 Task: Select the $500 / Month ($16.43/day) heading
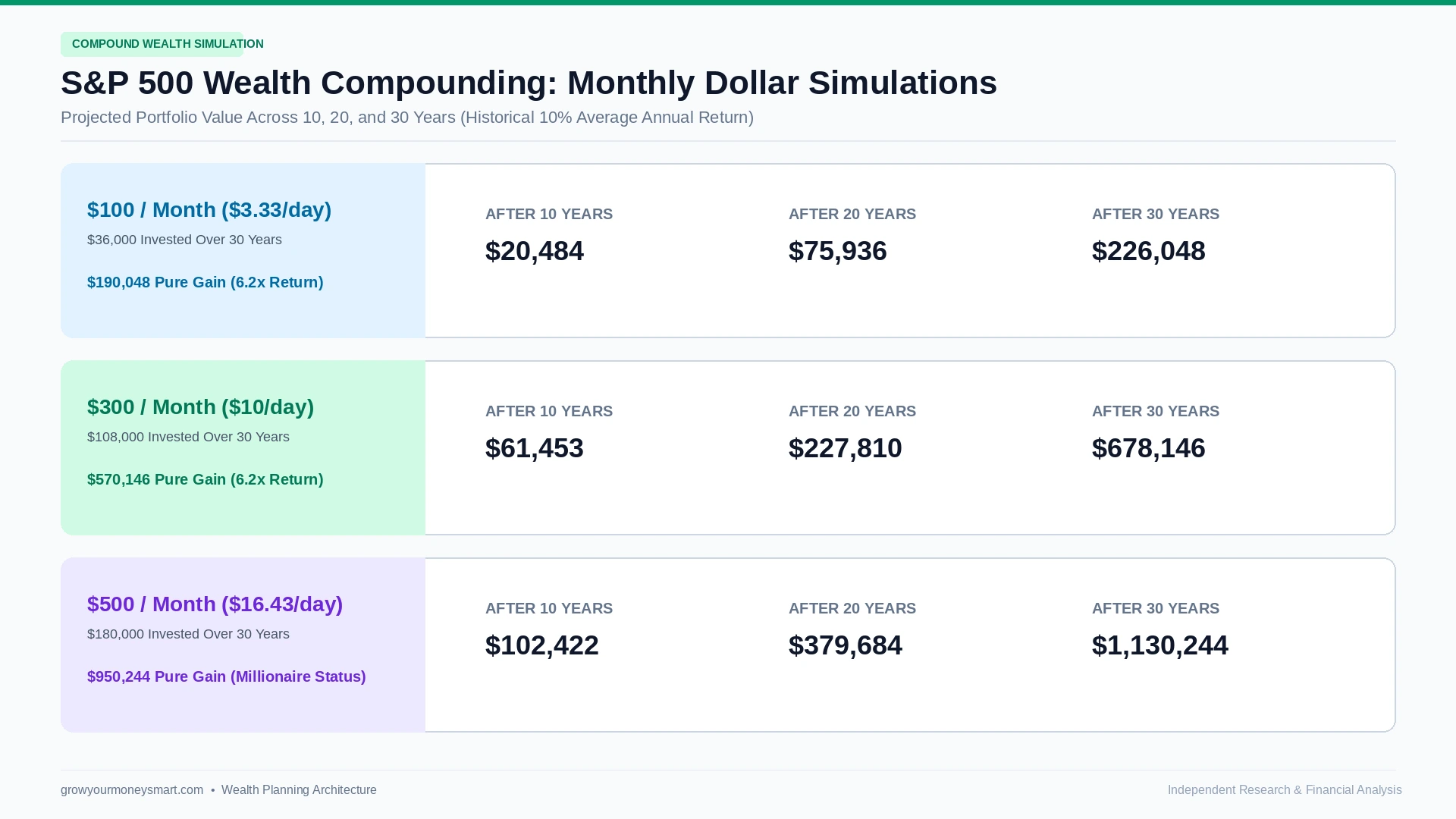(215, 604)
